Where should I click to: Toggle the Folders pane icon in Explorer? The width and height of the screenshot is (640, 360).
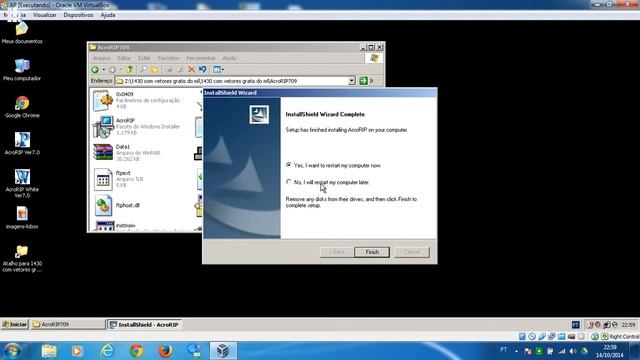(x=155, y=69)
